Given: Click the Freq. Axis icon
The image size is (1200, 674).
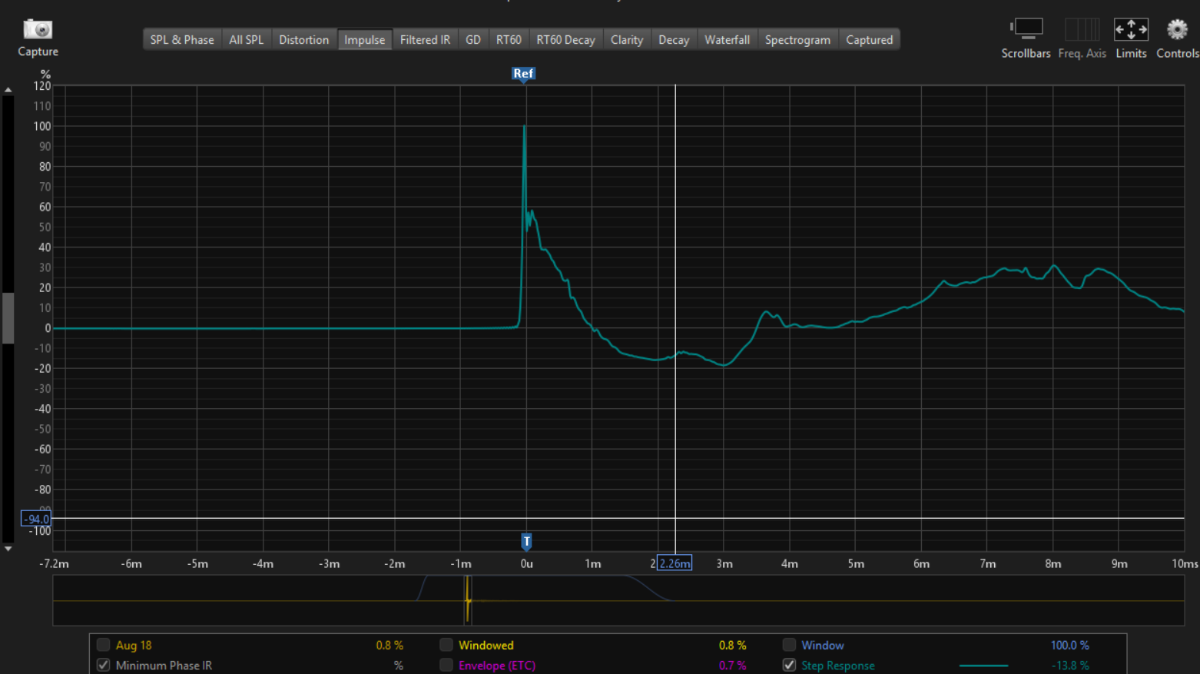Looking at the screenshot, I should 1082,29.
